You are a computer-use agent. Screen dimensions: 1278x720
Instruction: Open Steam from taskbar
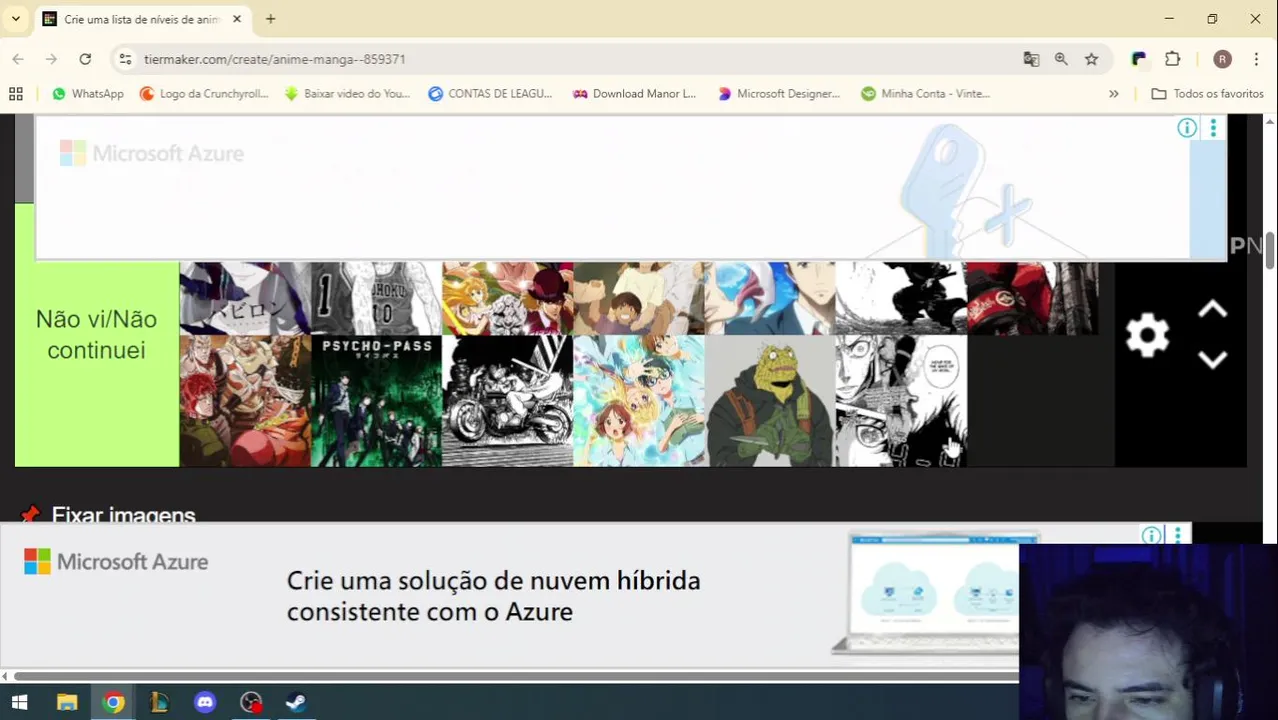click(x=296, y=702)
